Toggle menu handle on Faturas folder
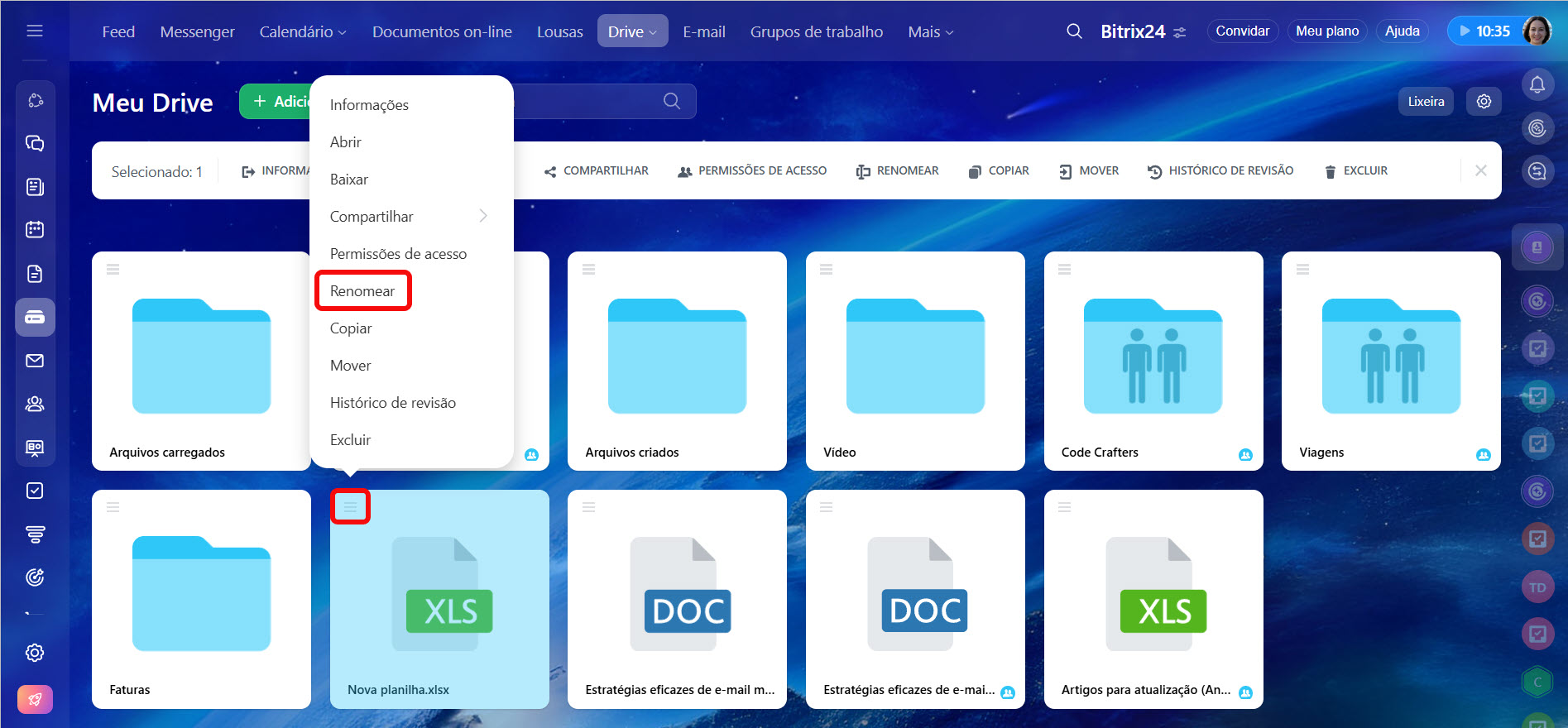This screenshot has width=1568, height=728. pyautogui.click(x=113, y=507)
